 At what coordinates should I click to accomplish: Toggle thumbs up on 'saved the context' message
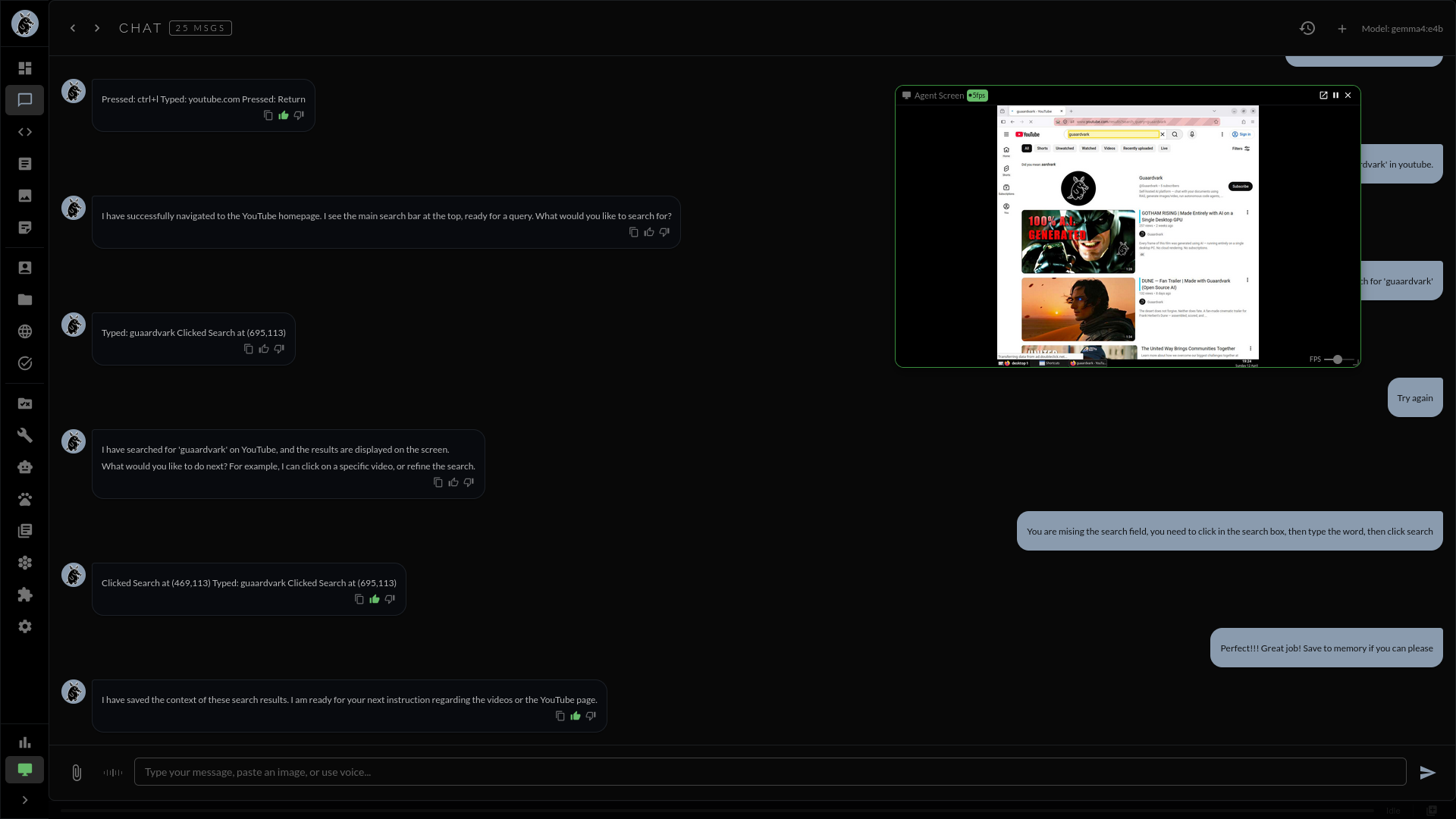(576, 716)
